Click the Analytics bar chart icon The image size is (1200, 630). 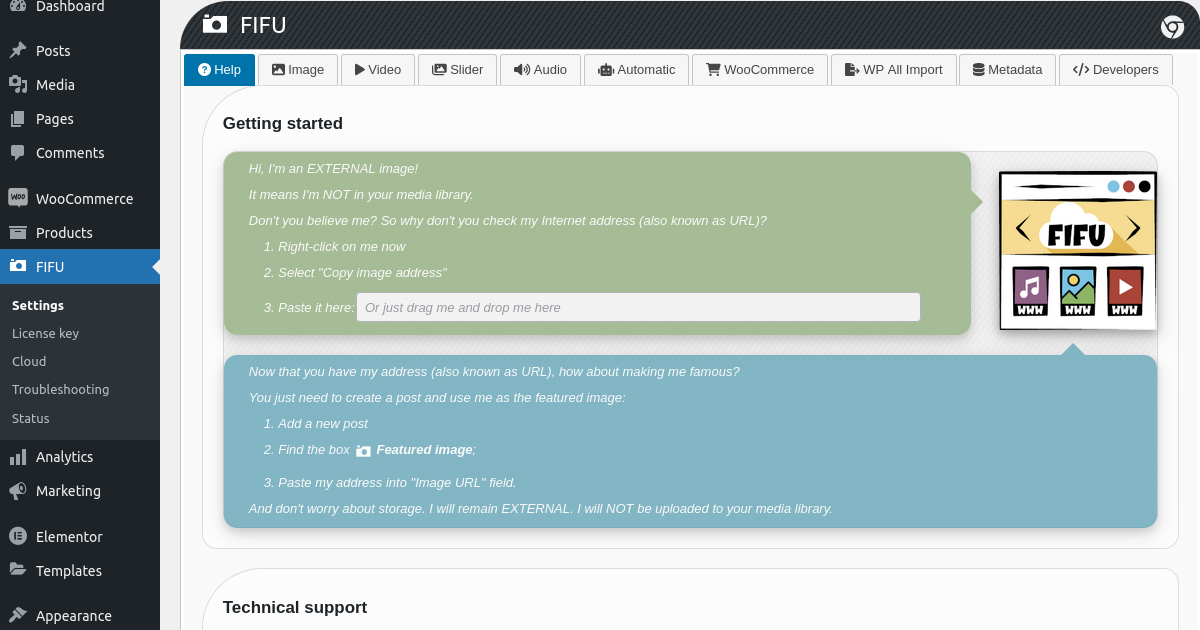point(18,457)
